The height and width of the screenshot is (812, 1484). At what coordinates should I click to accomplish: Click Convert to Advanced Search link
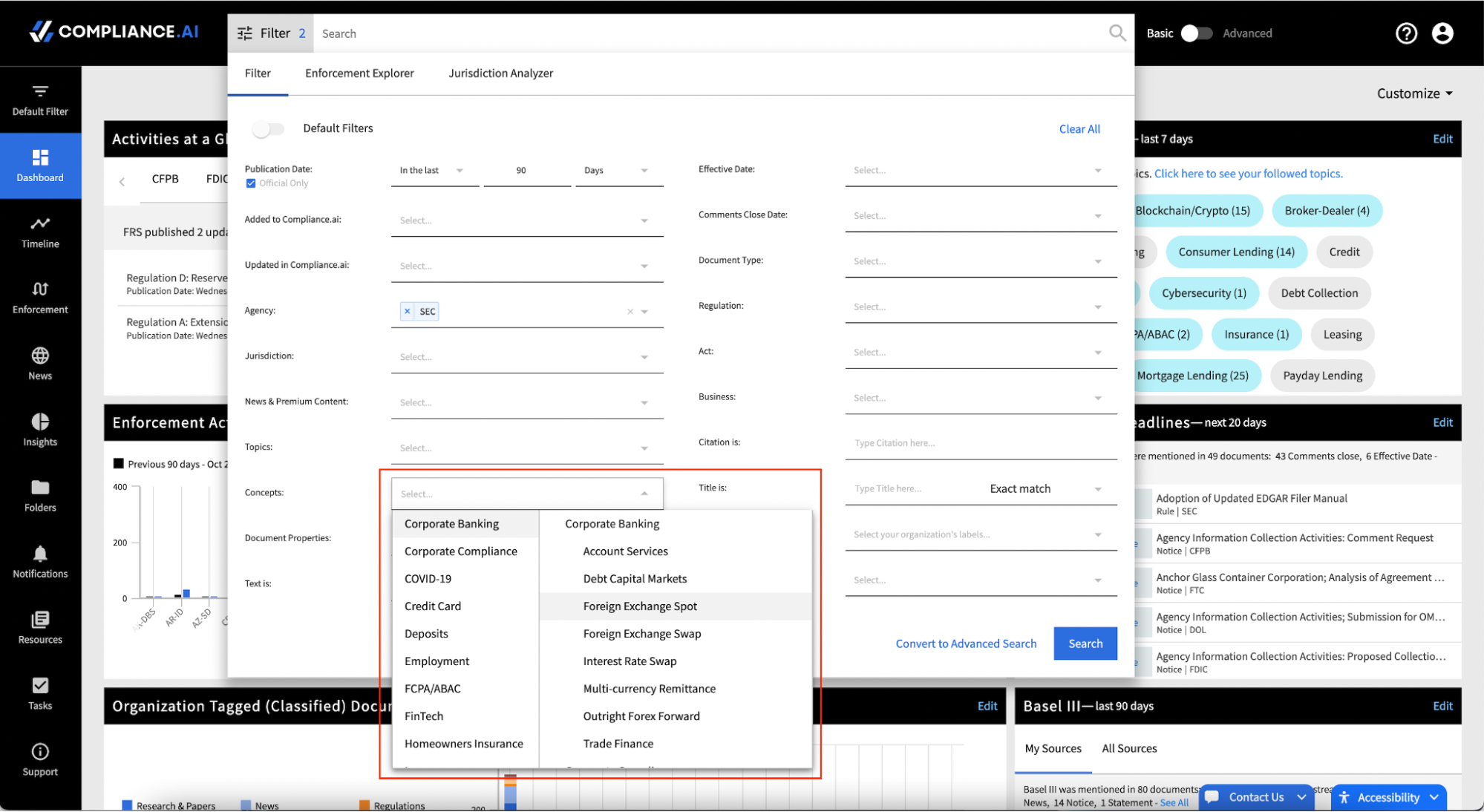[966, 644]
